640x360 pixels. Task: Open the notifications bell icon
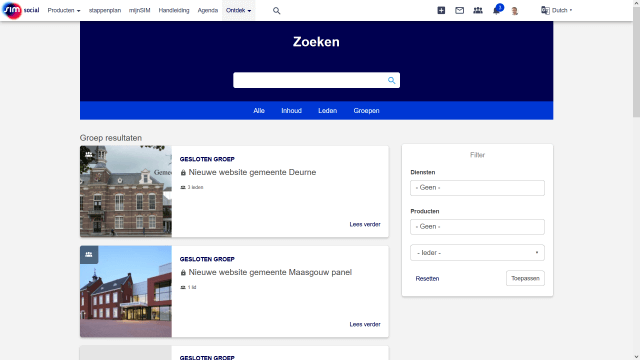pyautogui.click(x=496, y=11)
